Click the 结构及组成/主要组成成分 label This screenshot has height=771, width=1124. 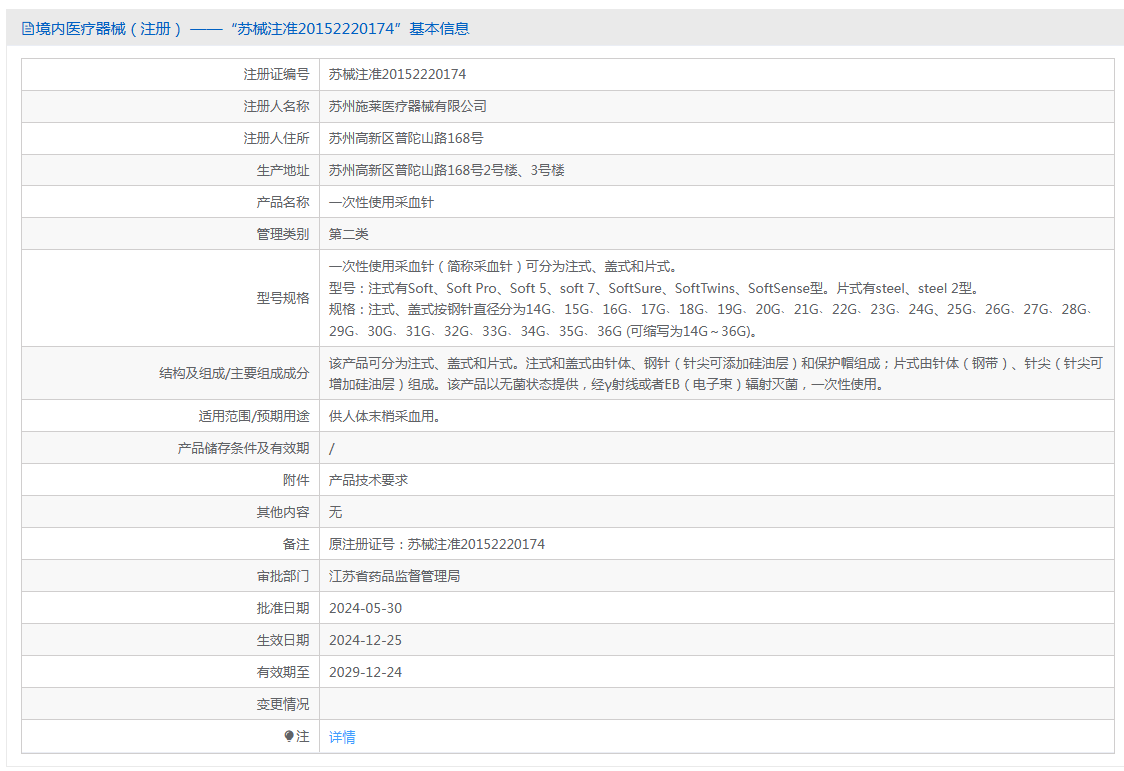click(234, 373)
